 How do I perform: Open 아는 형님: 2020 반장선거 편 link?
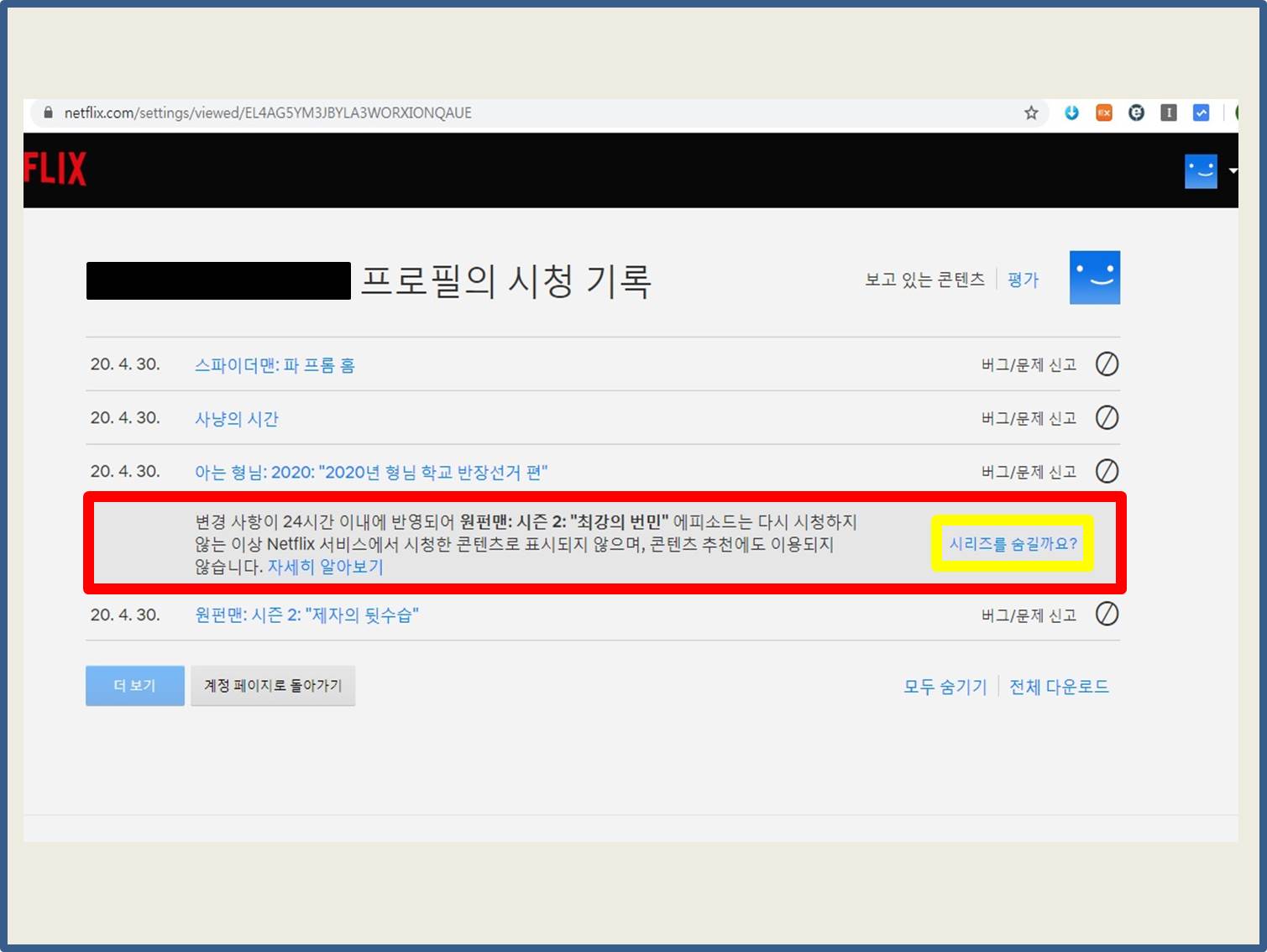pyautogui.click(x=371, y=472)
